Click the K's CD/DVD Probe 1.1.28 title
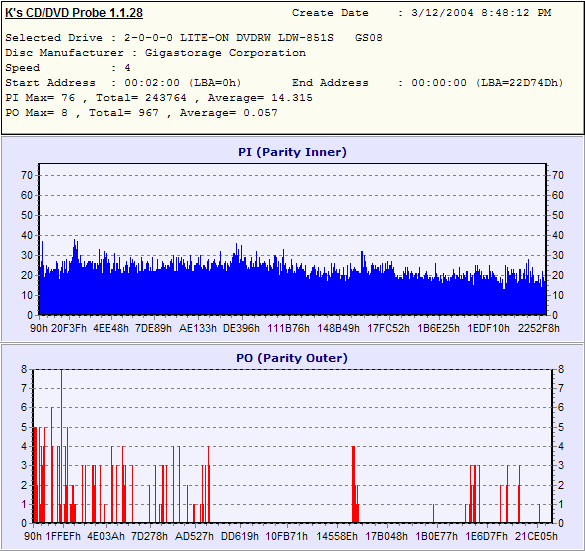Screen dimensions: 585x551 [x=74, y=13]
